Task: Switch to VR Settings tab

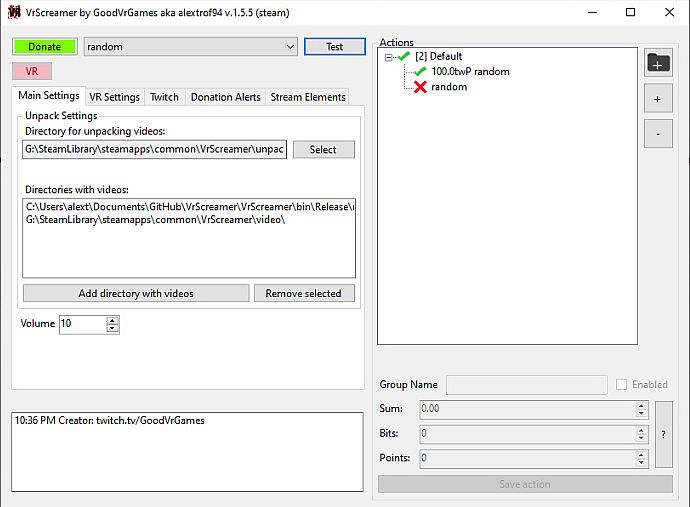Action: click(114, 97)
